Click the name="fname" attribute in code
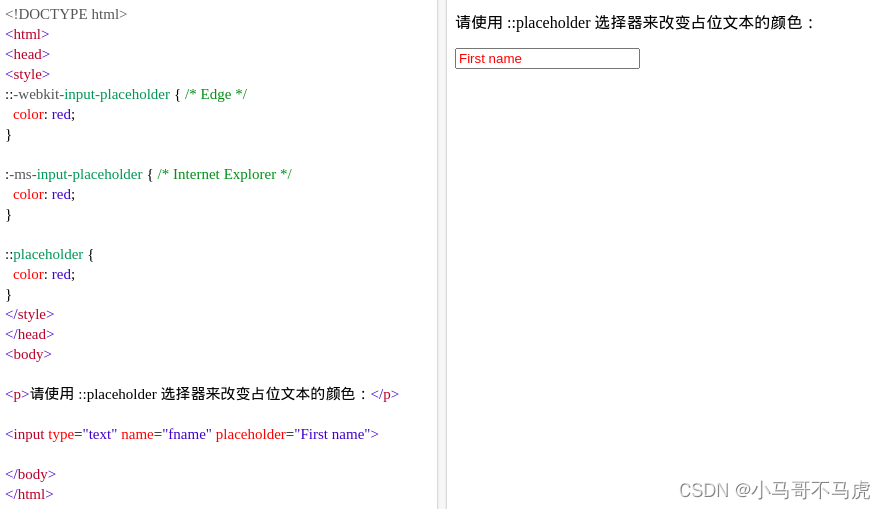 tap(167, 435)
